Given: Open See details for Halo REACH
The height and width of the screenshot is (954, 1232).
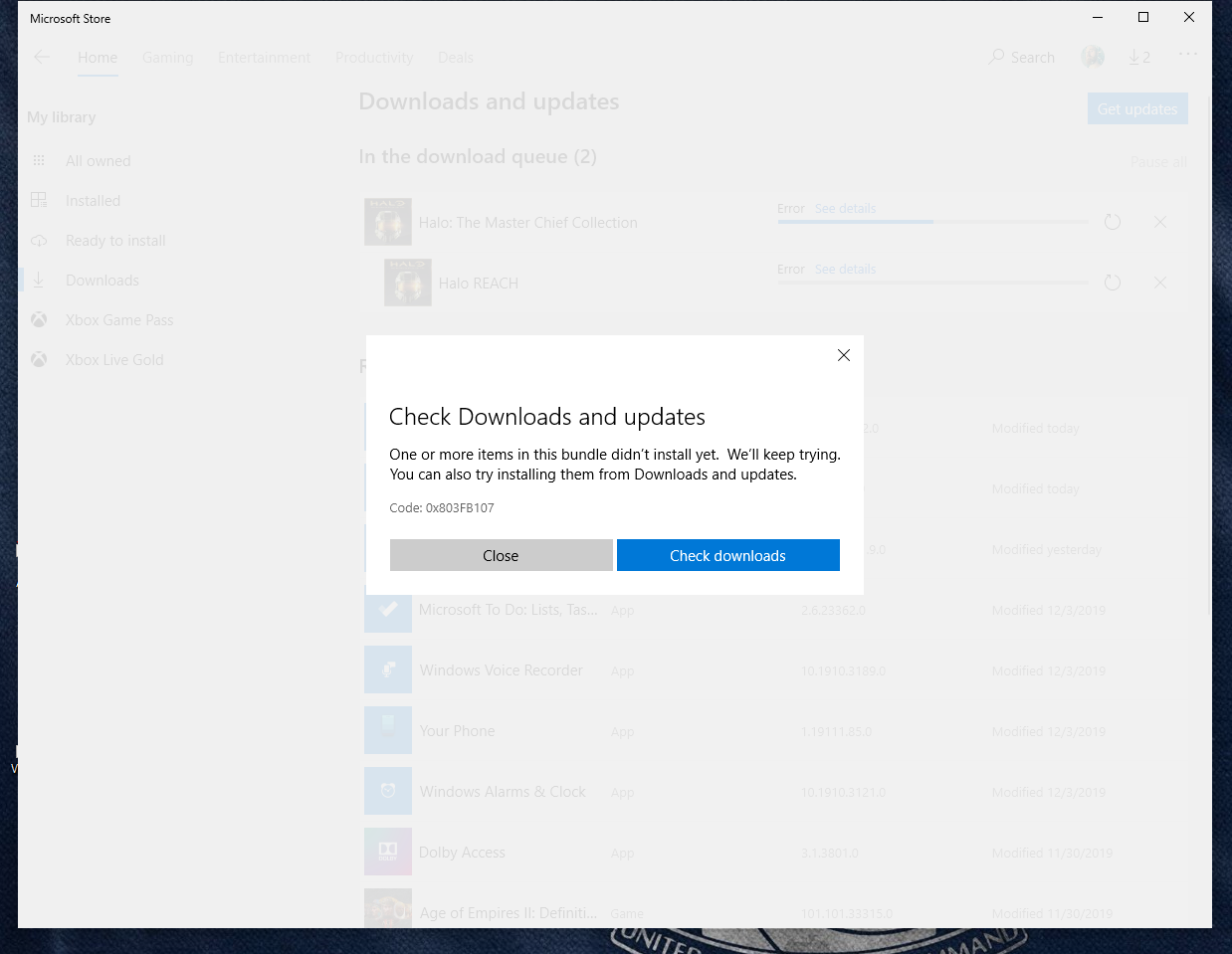Looking at the screenshot, I should [x=845, y=270].
